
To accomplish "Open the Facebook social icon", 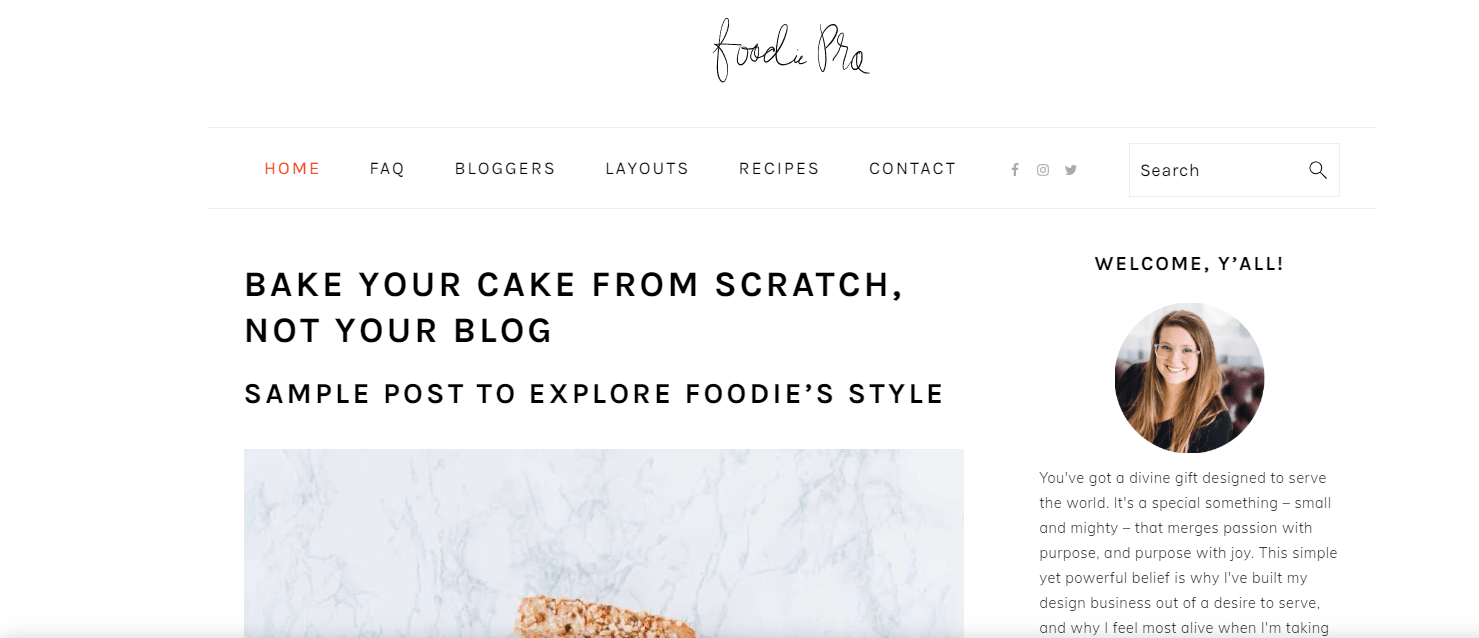I will click(x=1014, y=170).
